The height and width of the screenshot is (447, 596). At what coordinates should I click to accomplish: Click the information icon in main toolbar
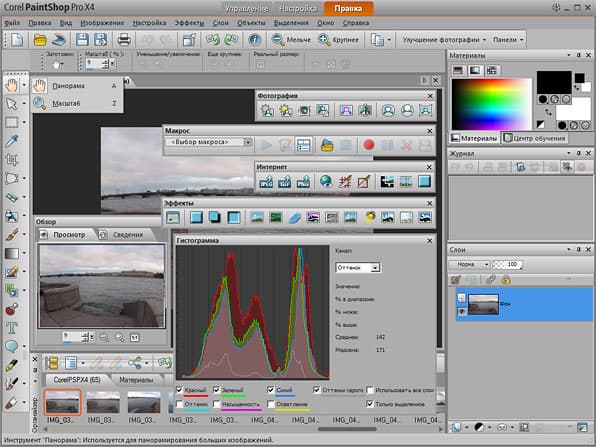click(x=254, y=40)
